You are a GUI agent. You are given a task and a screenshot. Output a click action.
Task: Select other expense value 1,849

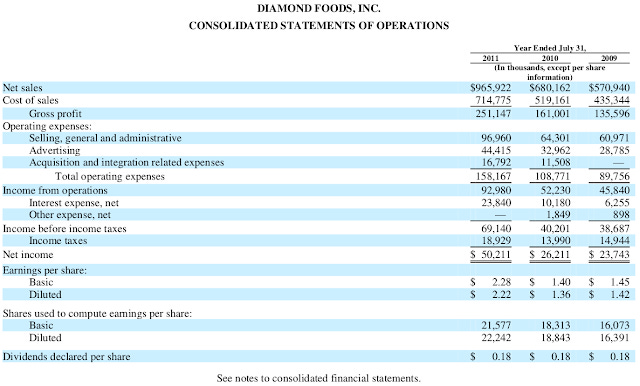(x=558, y=215)
